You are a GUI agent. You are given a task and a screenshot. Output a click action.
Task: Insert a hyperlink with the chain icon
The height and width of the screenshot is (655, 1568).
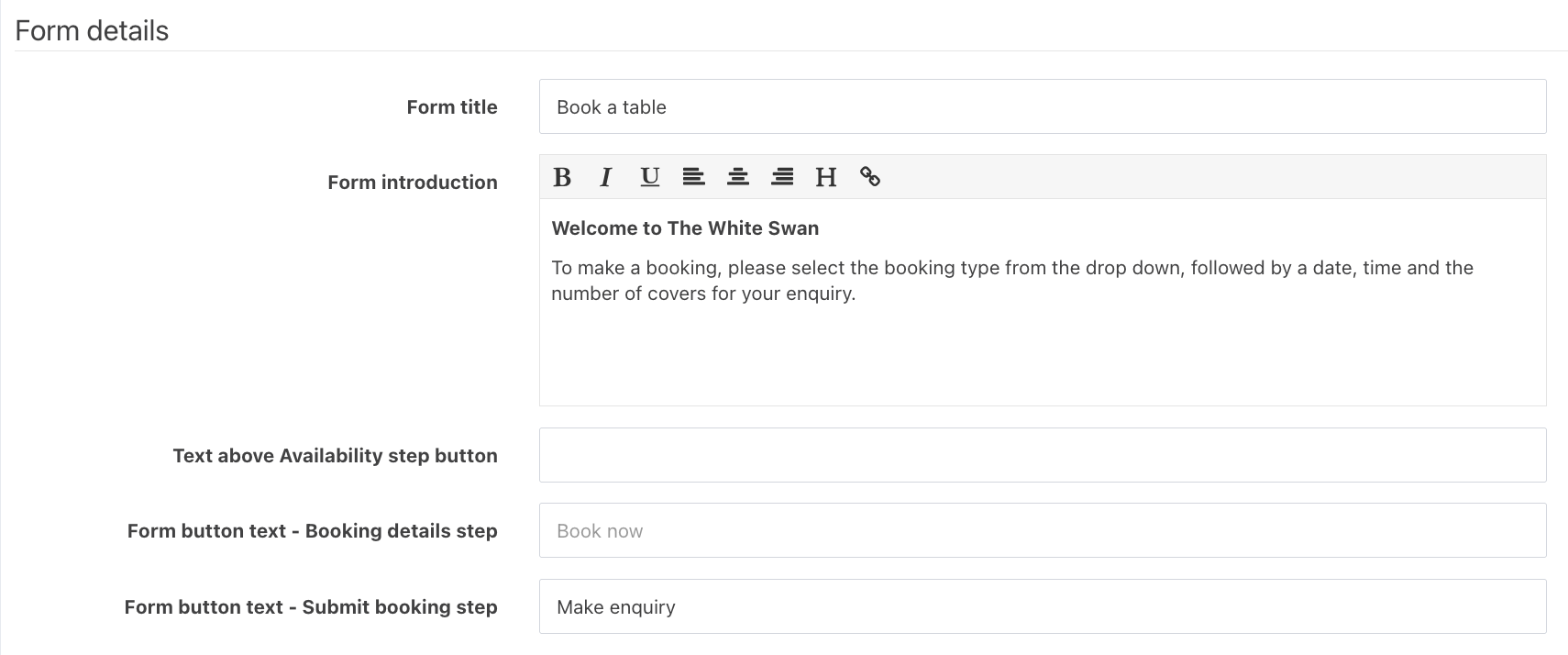pyautogui.click(x=870, y=177)
